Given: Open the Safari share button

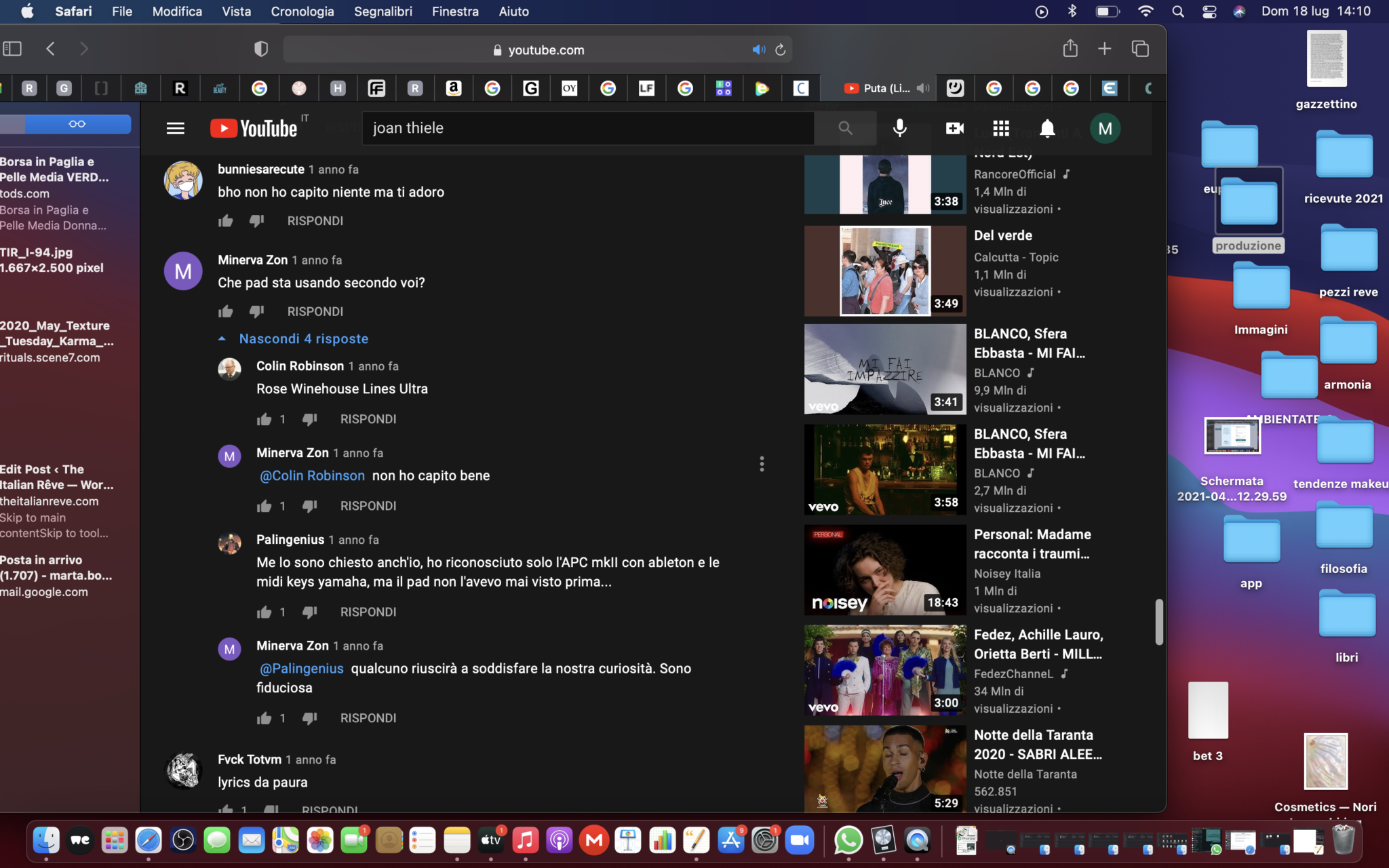Looking at the screenshot, I should point(1070,48).
